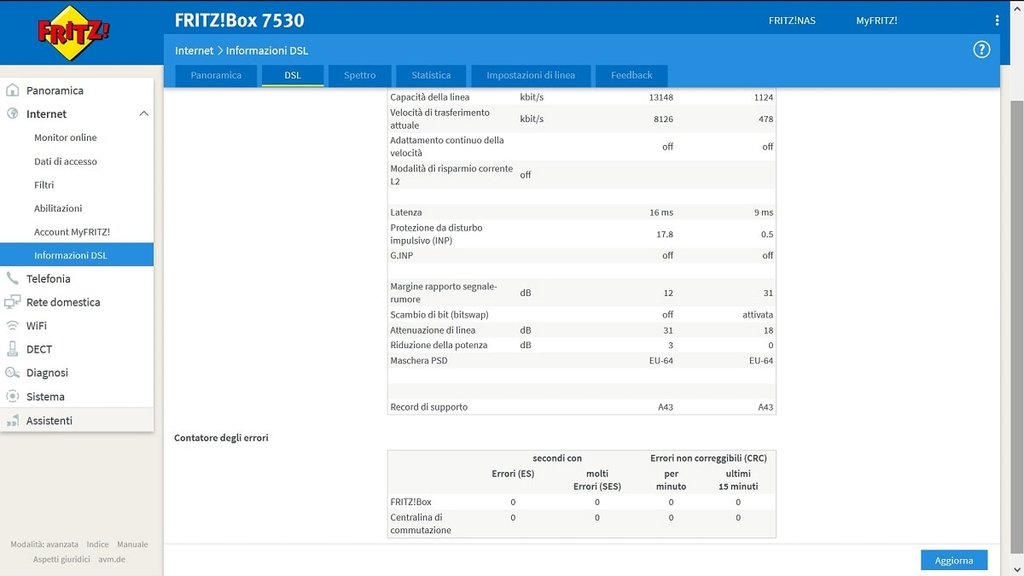Select Informazioni DSL in sidebar
This screenshot has width=1024, height=576.
77,255
